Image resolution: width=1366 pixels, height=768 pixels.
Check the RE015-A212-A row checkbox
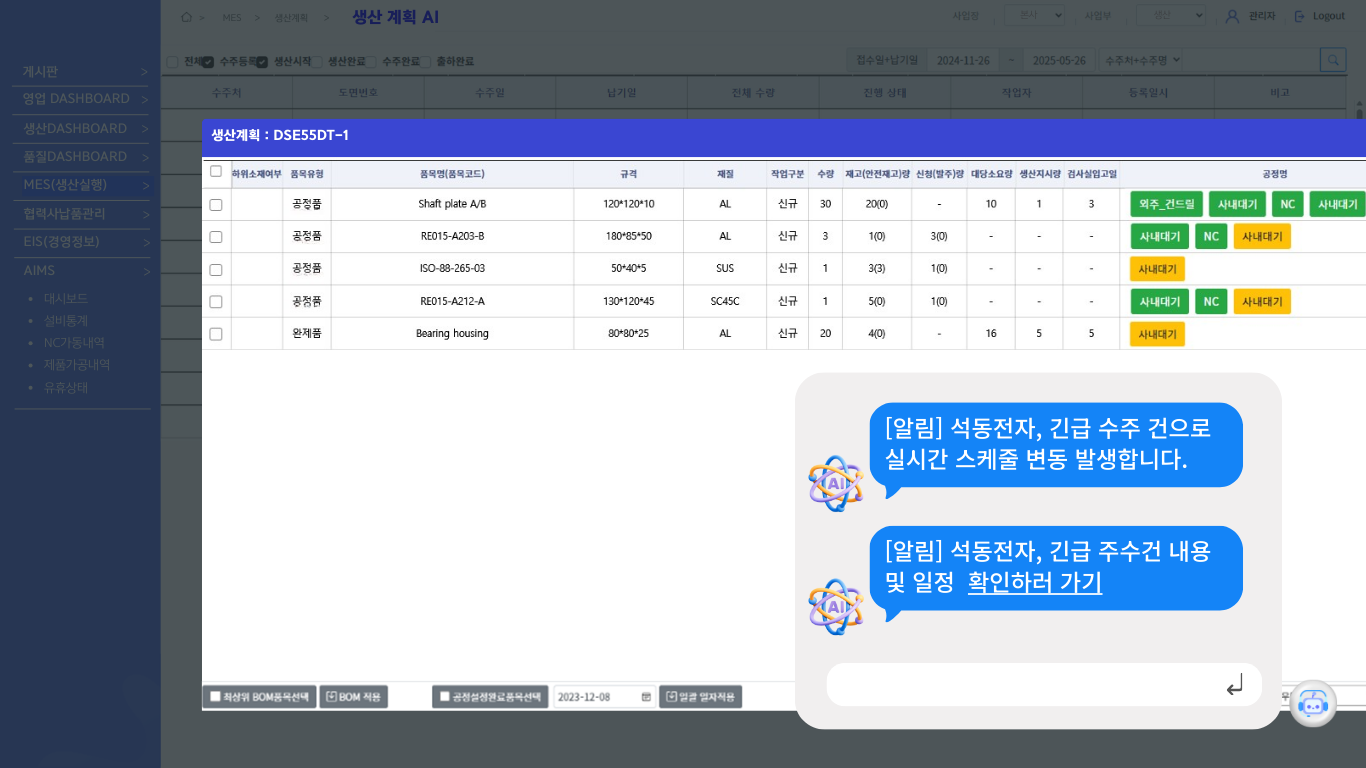pyautogui.click(x=216, y=302)
